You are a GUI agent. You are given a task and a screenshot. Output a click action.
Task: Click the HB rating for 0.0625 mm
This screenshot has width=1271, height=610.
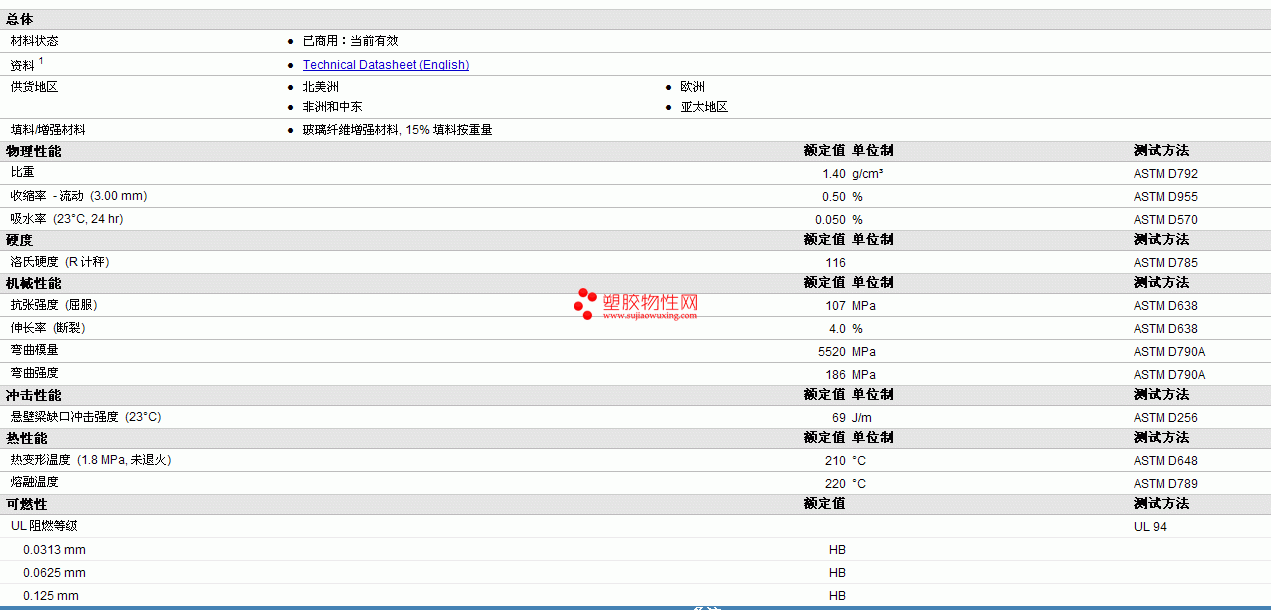837,573
